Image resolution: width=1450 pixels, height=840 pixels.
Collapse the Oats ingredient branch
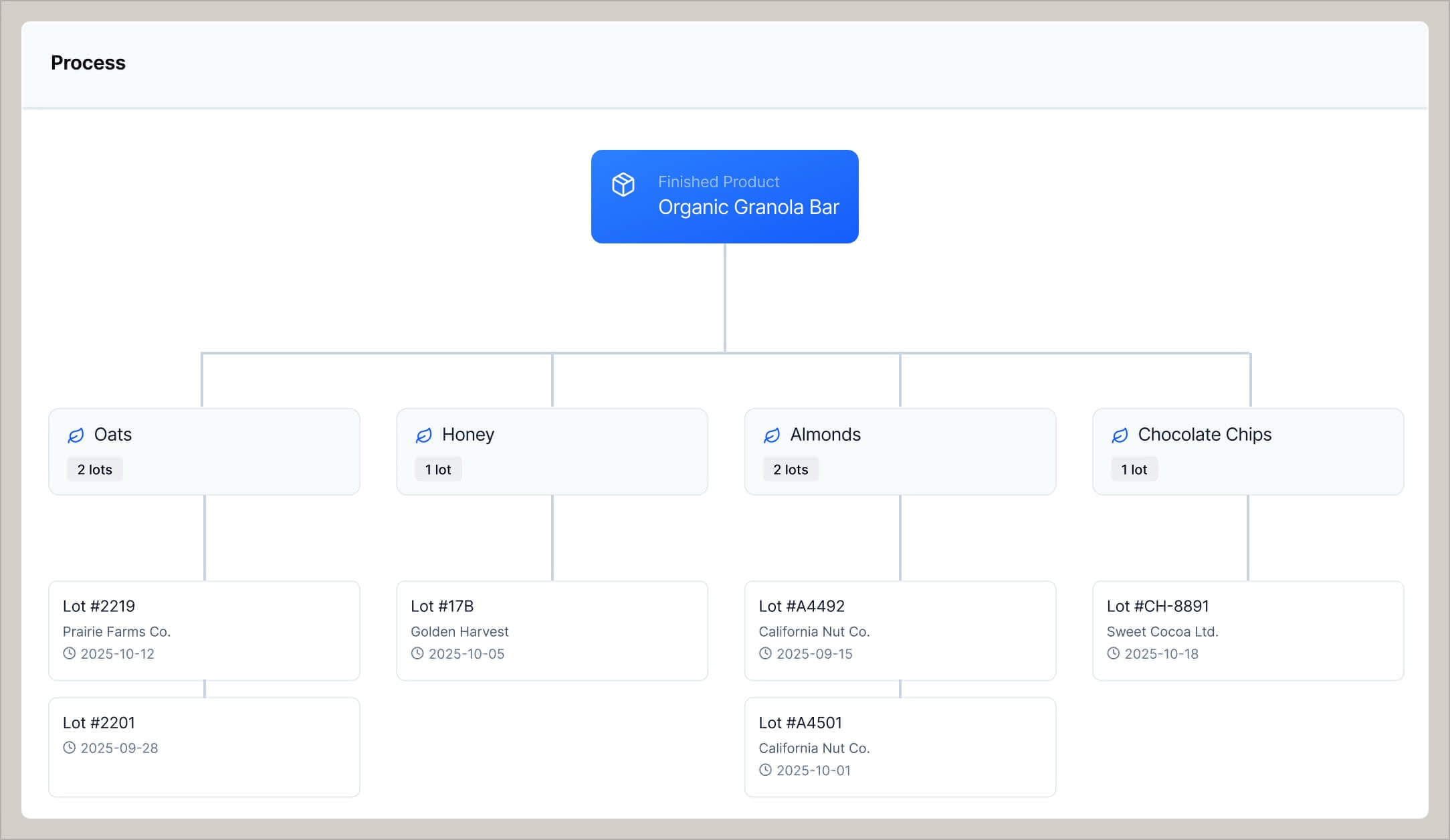[x=203, y=451]
